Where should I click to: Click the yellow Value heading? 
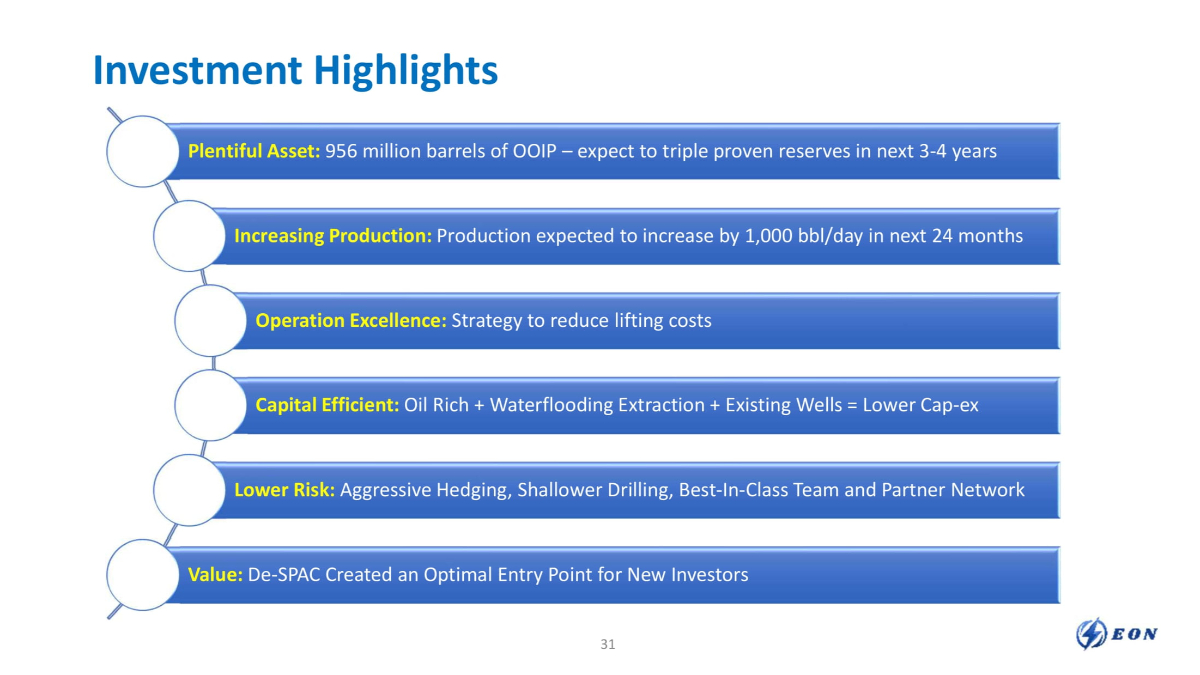point(215,574)
